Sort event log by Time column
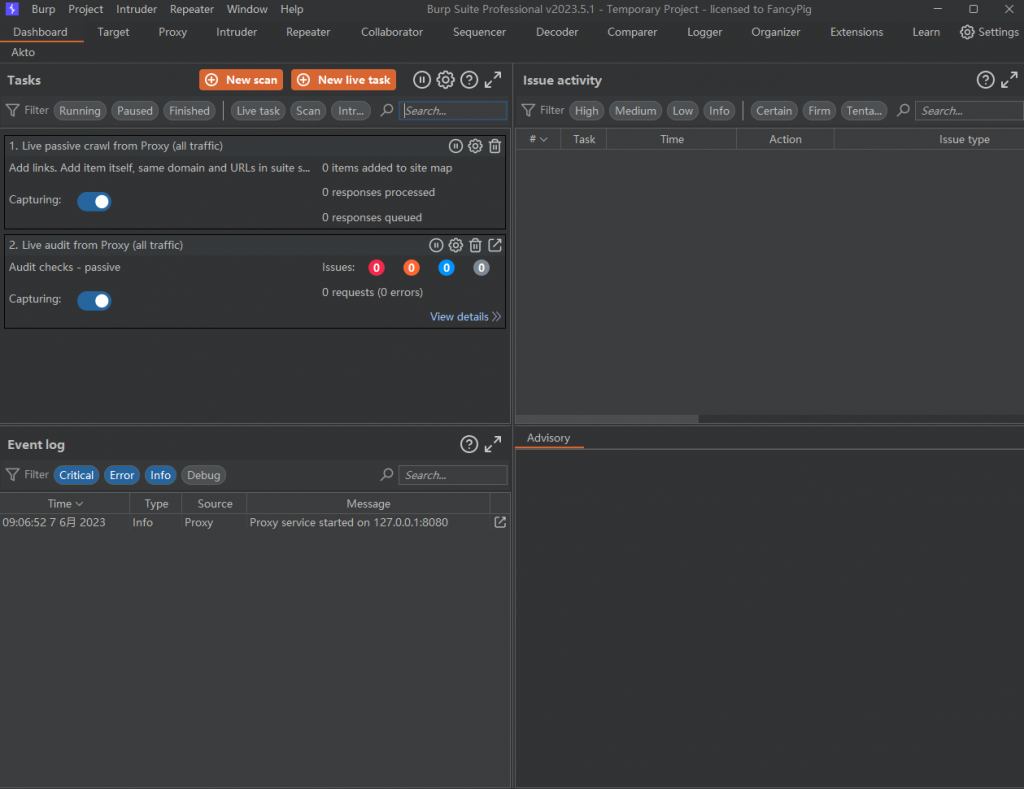The height and width of the screenshot is (789, 1024). pos(65,504)
